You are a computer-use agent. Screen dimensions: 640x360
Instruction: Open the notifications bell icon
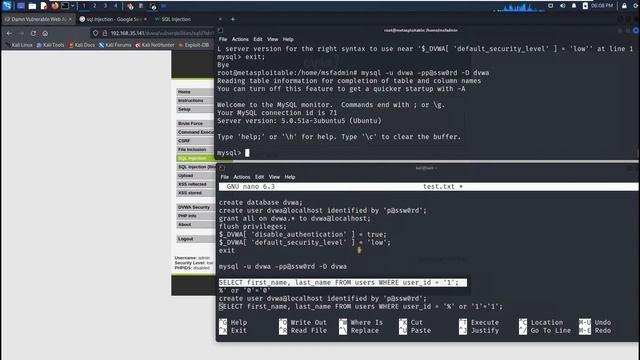pyautogui.click(x=574, y=6)
